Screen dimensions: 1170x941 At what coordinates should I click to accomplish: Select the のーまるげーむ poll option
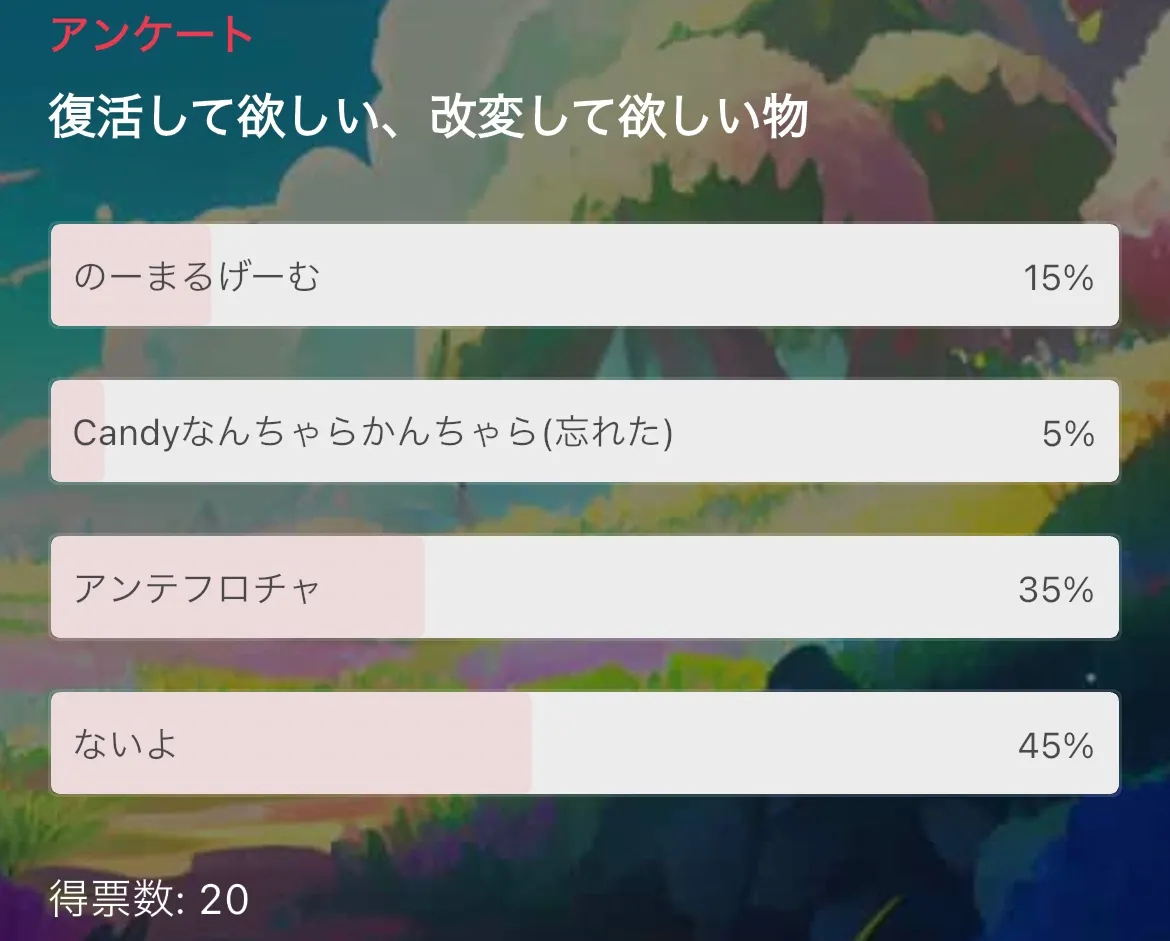click(197, 277)
